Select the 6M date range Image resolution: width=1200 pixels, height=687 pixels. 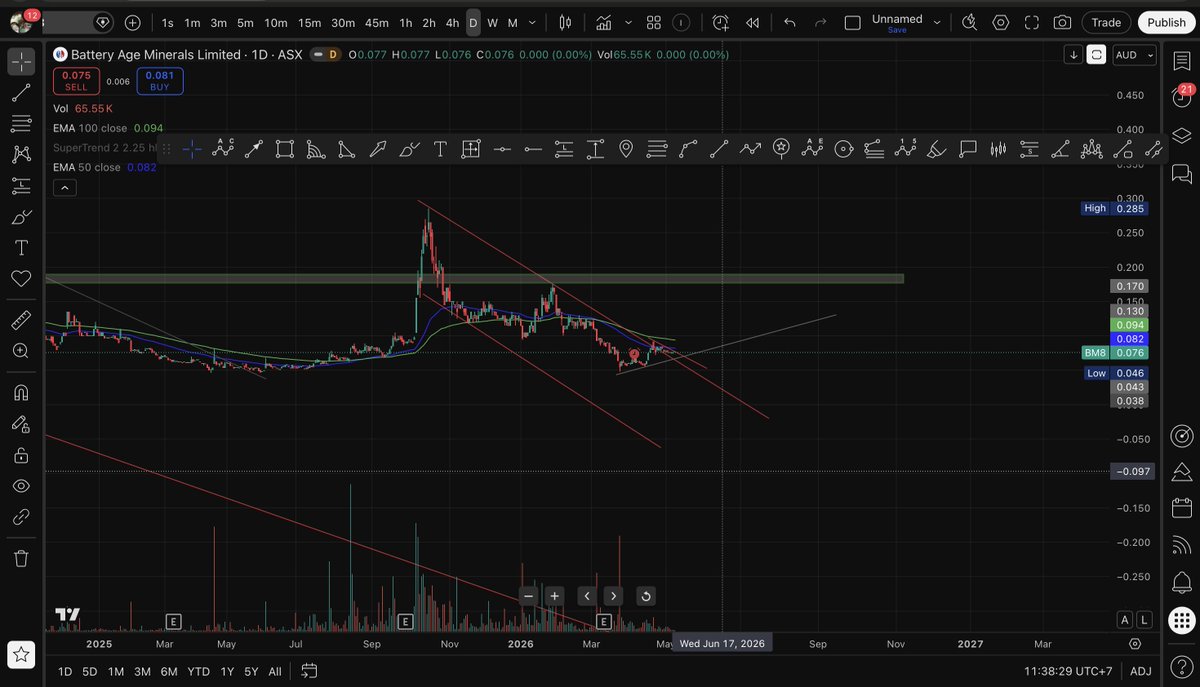tap(169, 671)
